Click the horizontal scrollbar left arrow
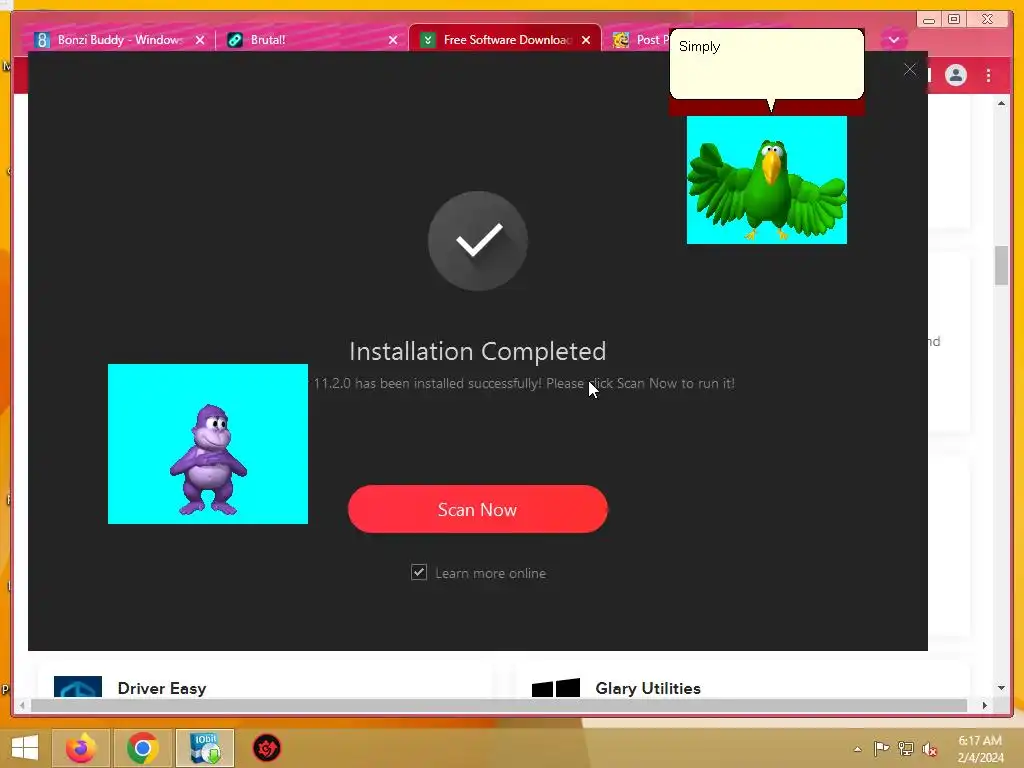The image size is (1024, 768). point(22,705)
